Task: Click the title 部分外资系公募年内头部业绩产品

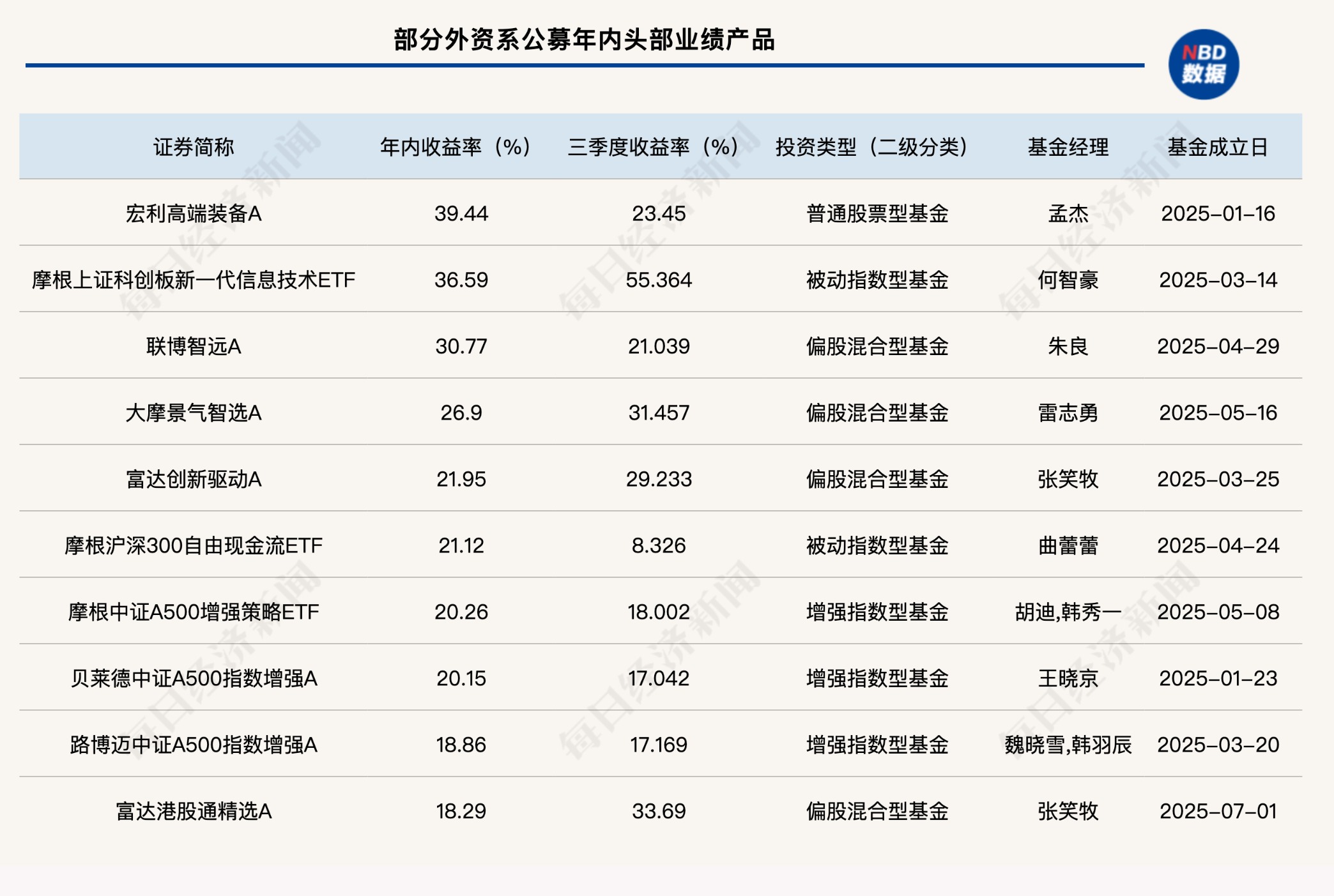Action: pos(584,40)
